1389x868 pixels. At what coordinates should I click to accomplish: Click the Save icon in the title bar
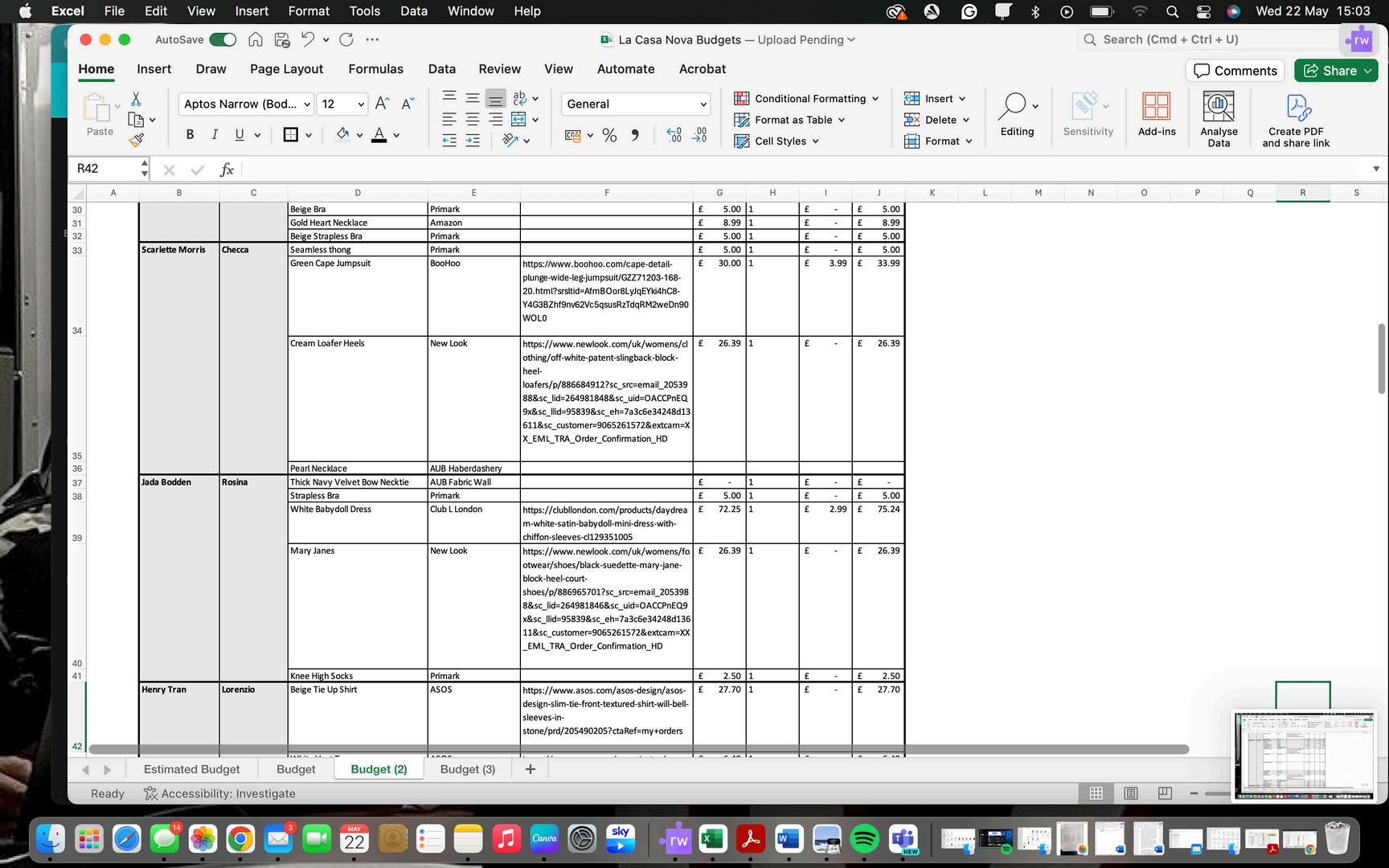pos(281,39)
